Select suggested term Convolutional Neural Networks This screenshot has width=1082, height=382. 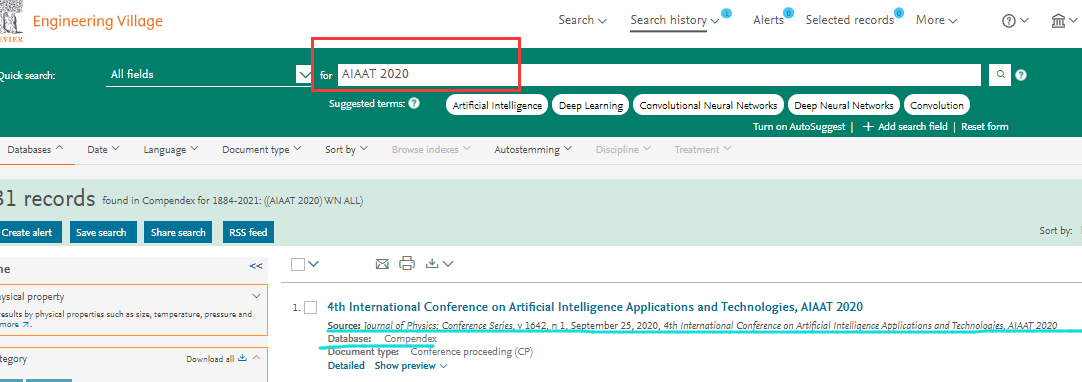709,105
